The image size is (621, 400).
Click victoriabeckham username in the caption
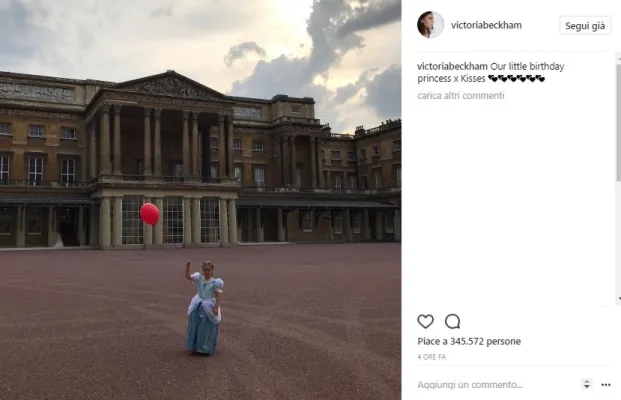452,66
